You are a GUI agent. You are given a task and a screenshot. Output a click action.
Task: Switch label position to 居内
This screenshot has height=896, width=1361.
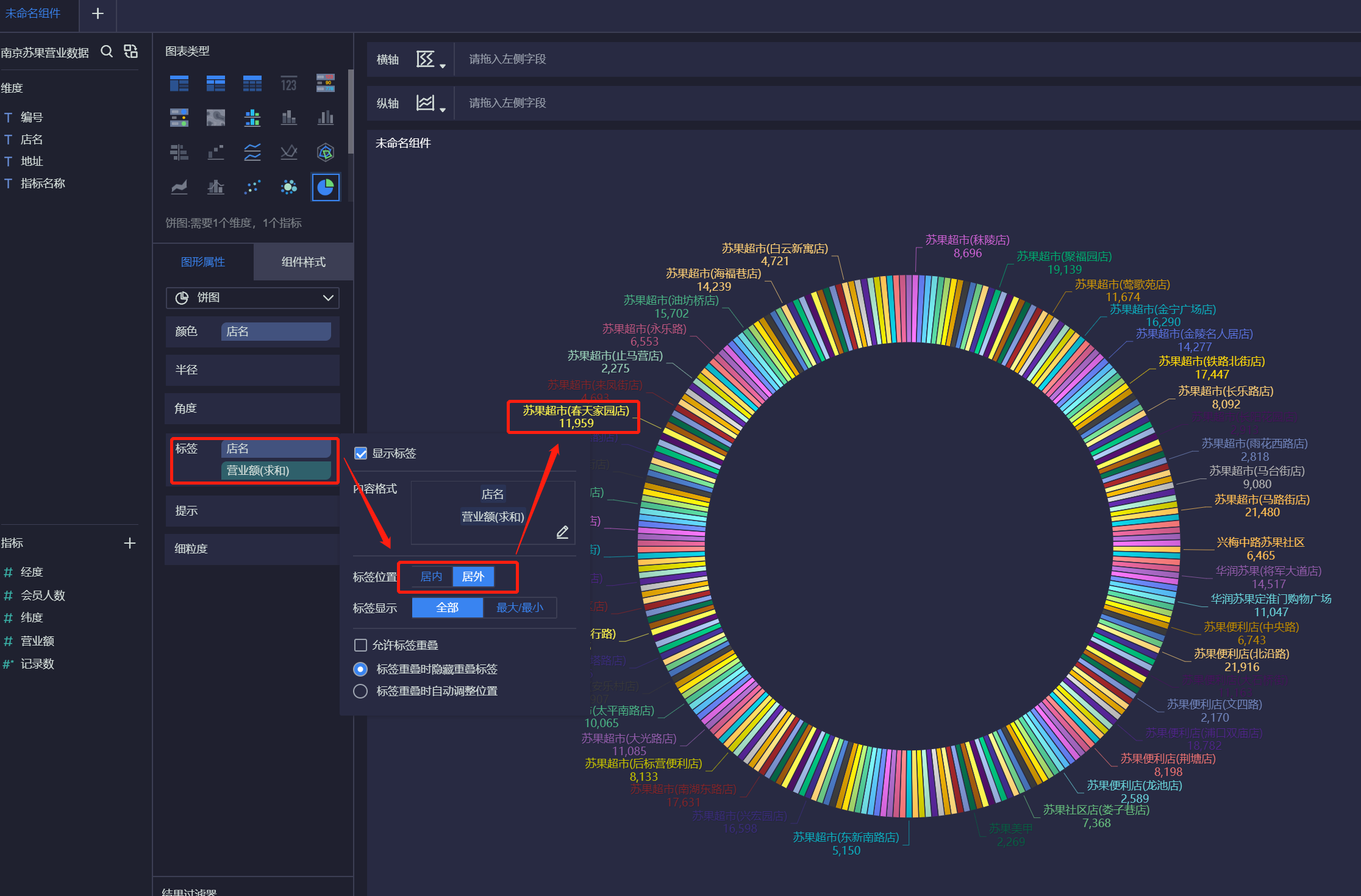point(432,577)
